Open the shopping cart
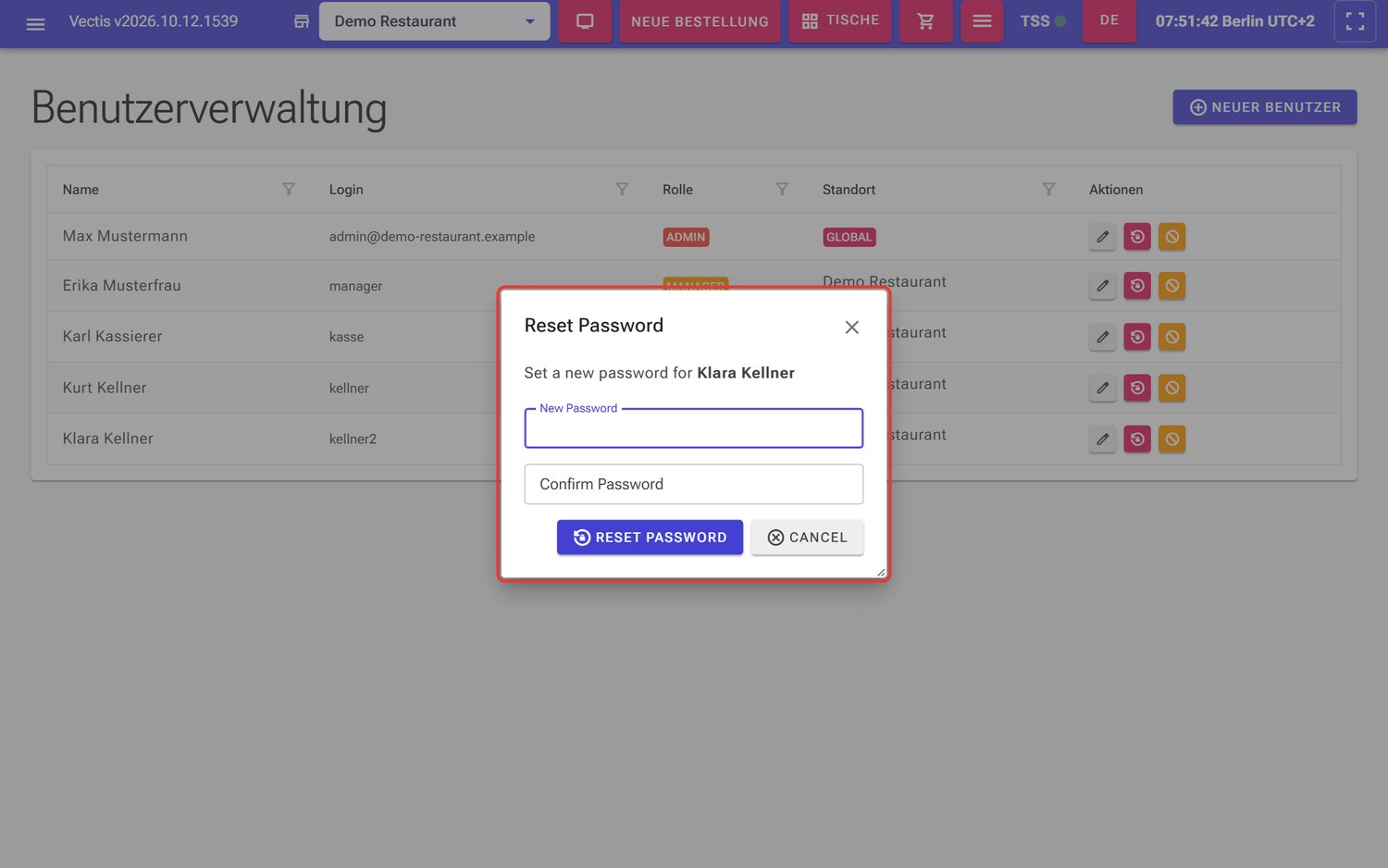1388x868 pixels. click(x=925, y=21)
